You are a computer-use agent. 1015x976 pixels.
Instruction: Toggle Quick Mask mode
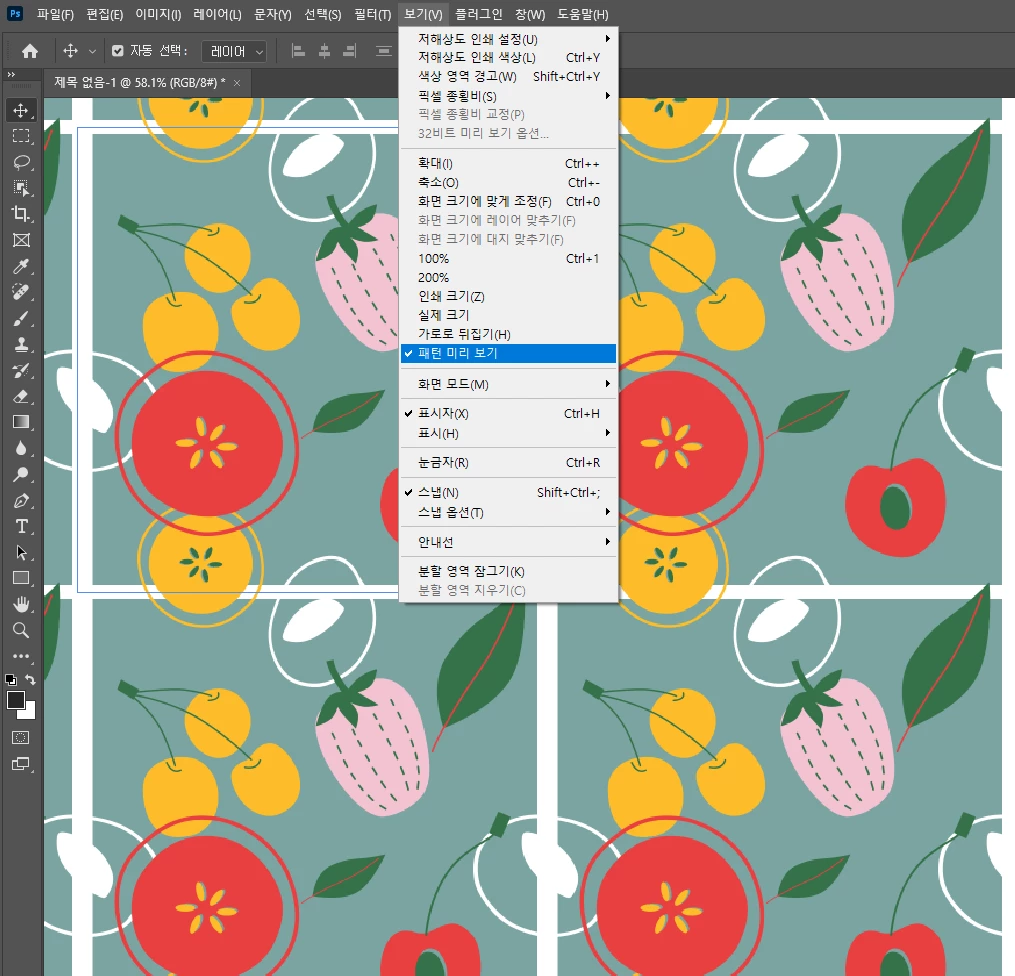[x=21, y=737]
